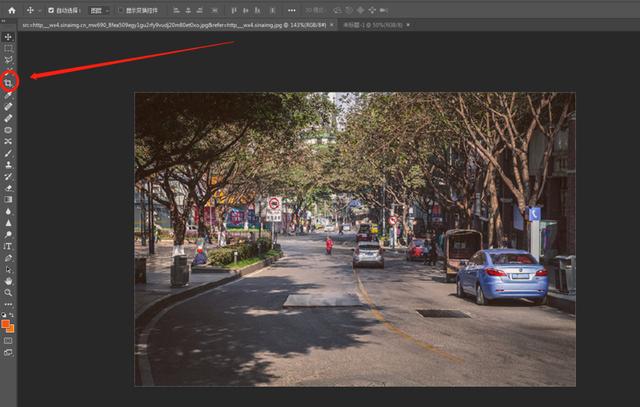Open the Move tool preset dropdown arrow
This screenshot has height=407, width=640.
38,10
